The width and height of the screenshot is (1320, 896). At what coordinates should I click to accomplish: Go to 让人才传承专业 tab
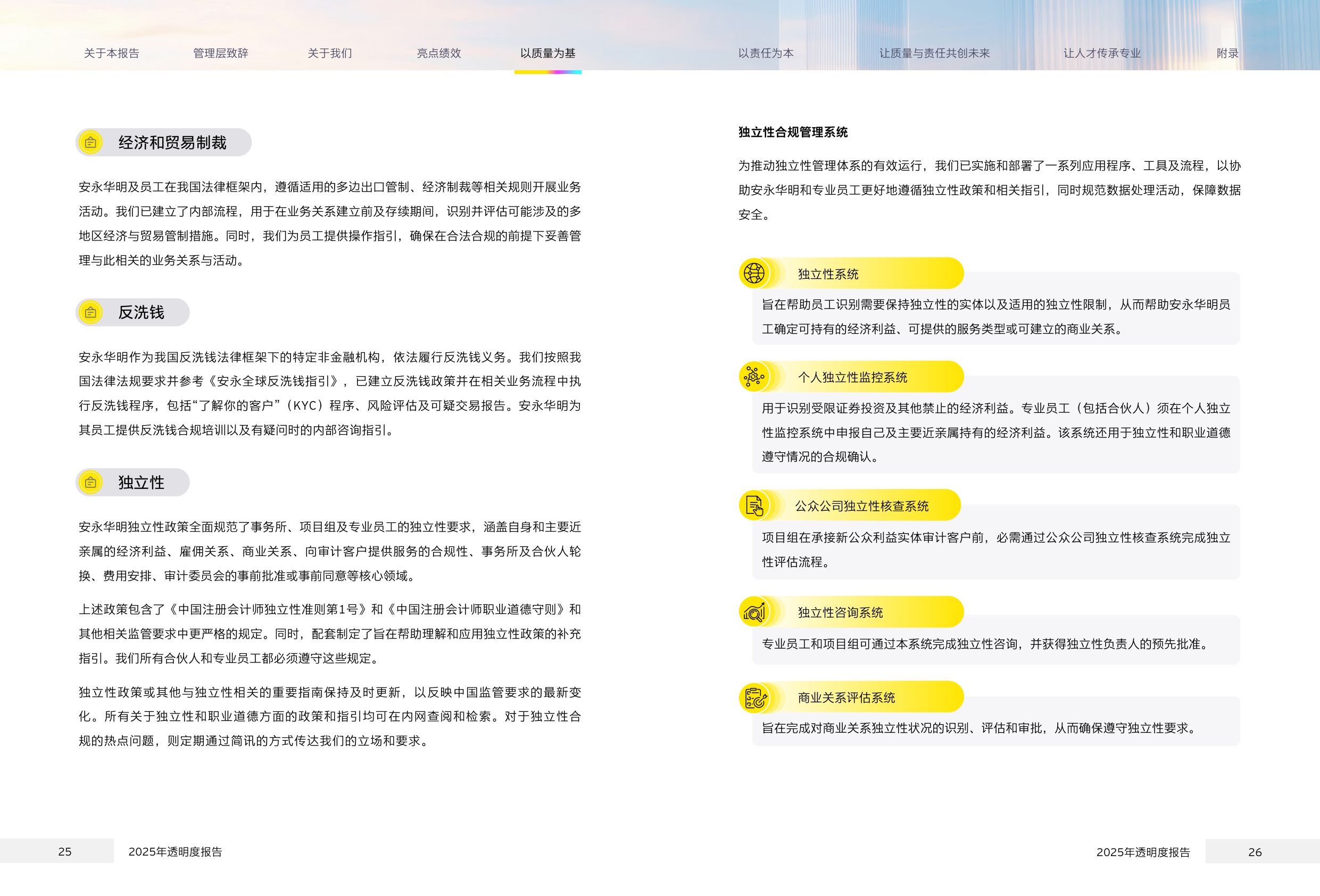(1102, 53)
